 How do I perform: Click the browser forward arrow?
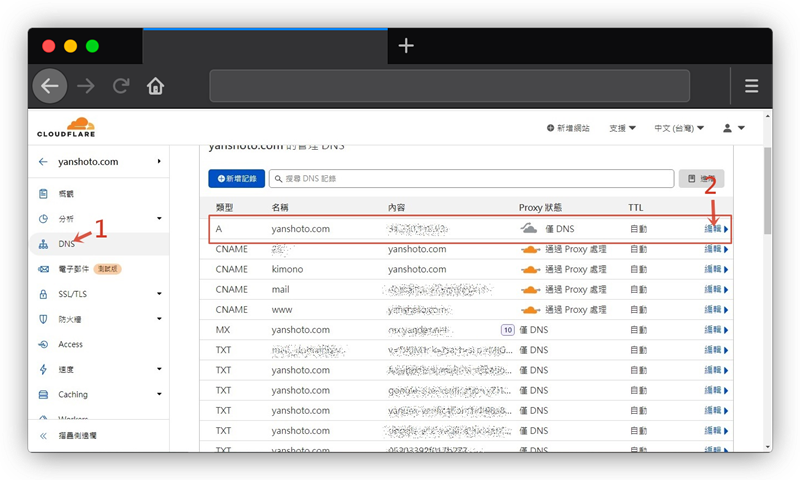pyautogui.click(x=86, y=86)
